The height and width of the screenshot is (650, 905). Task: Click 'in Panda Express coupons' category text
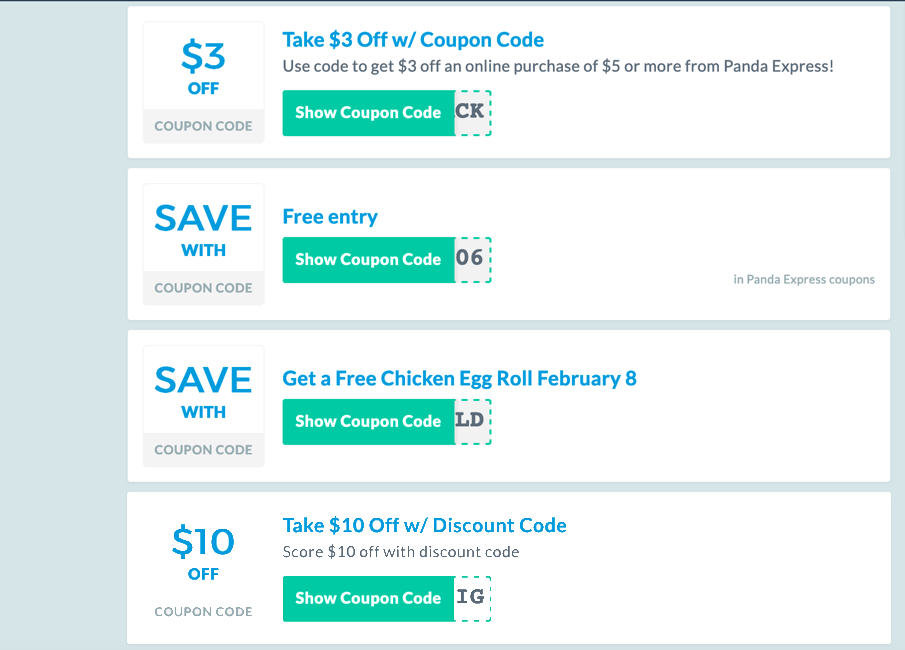coord(804,280)
